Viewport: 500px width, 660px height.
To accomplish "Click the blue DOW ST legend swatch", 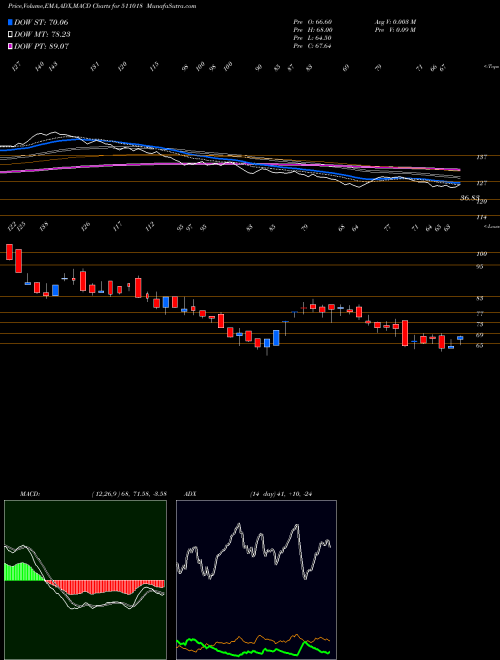I will pyautogui.click(x=11, y=23).
